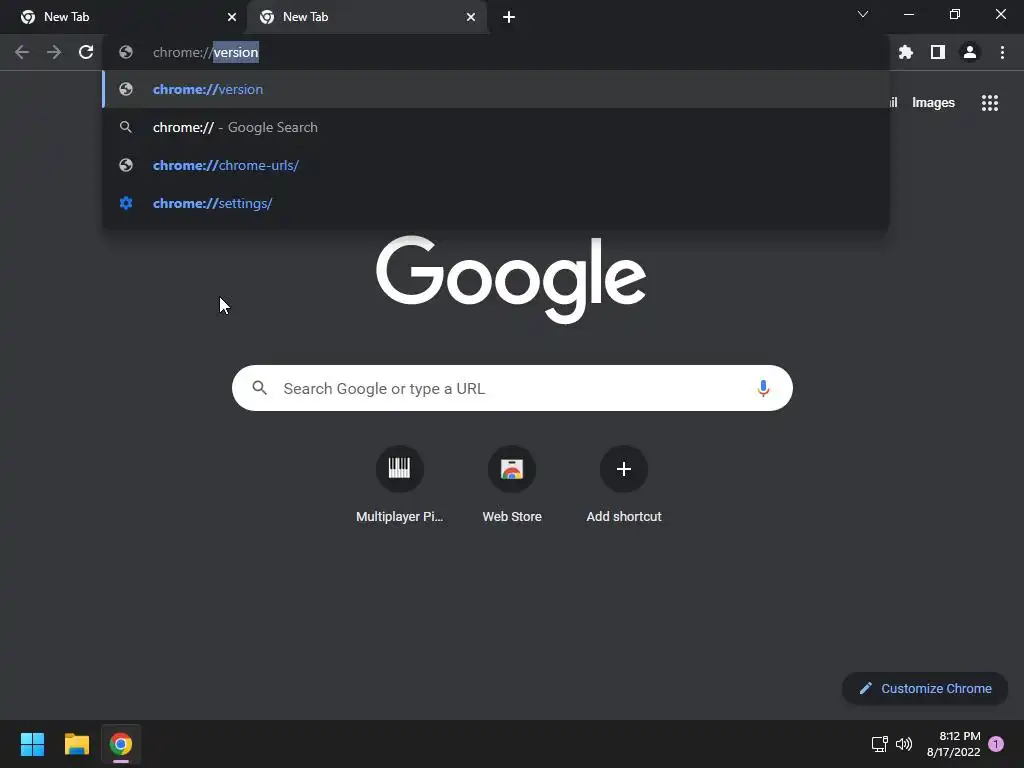Click the address bar with chrome://version
1024x768 pixels.
(496, 52)
